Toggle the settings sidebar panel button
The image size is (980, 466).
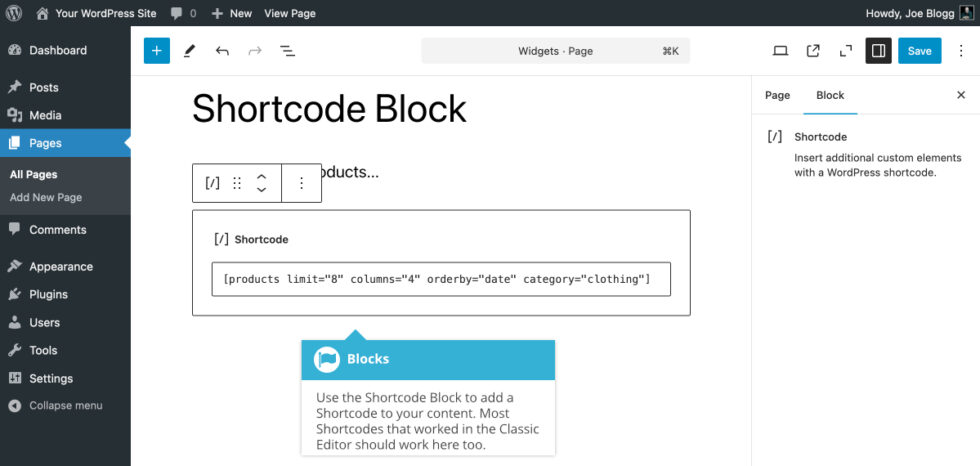tap(878, 51)
